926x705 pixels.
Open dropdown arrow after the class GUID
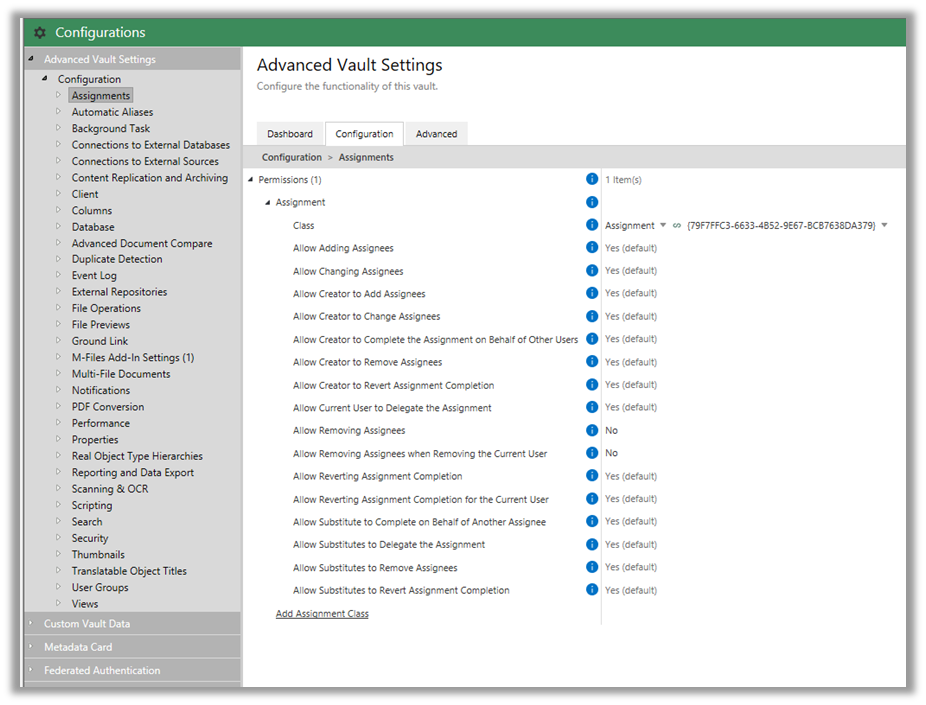pyautogui.click(x=884, y=226)
